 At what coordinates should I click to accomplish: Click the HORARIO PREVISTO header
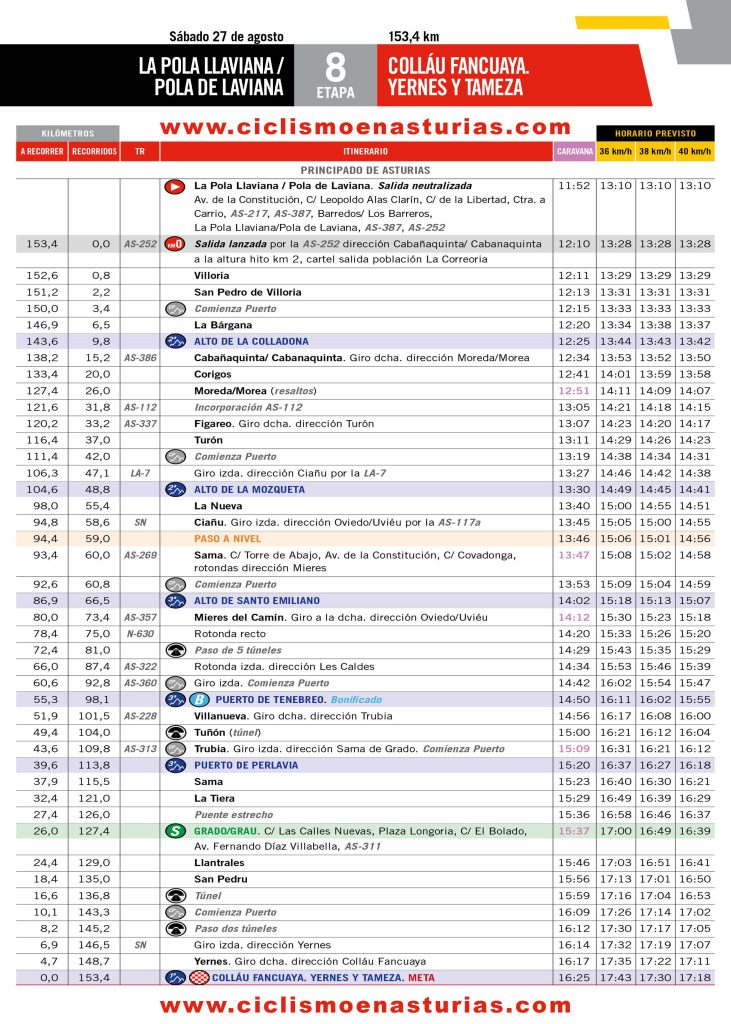[655, 133]
